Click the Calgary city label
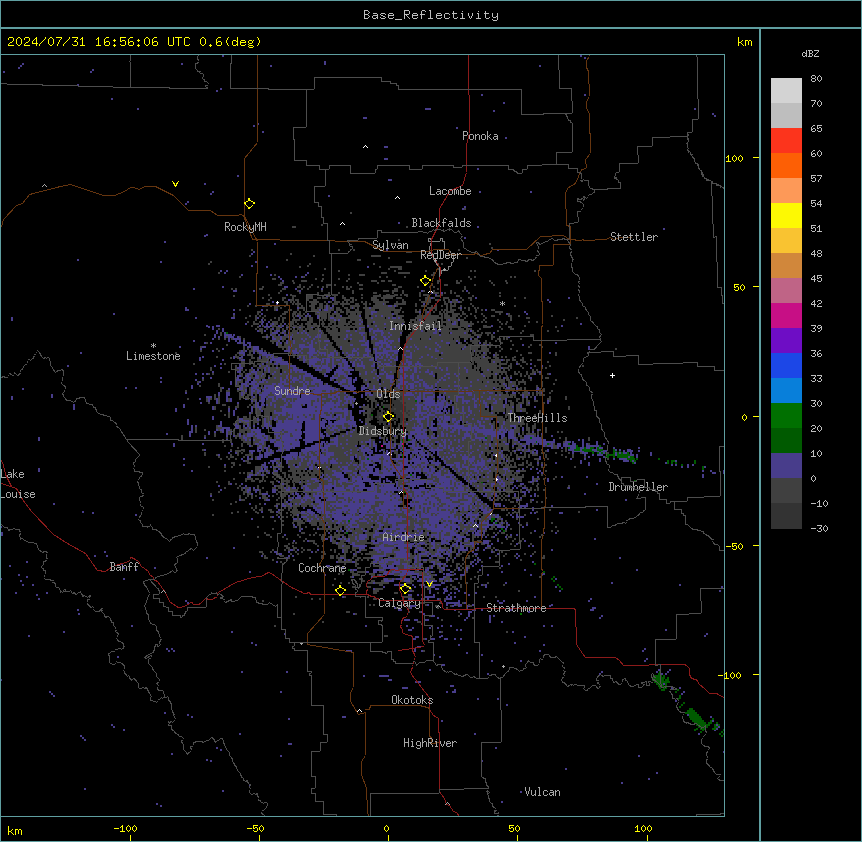This screenshot has width=862, height=842. (399, 603)
